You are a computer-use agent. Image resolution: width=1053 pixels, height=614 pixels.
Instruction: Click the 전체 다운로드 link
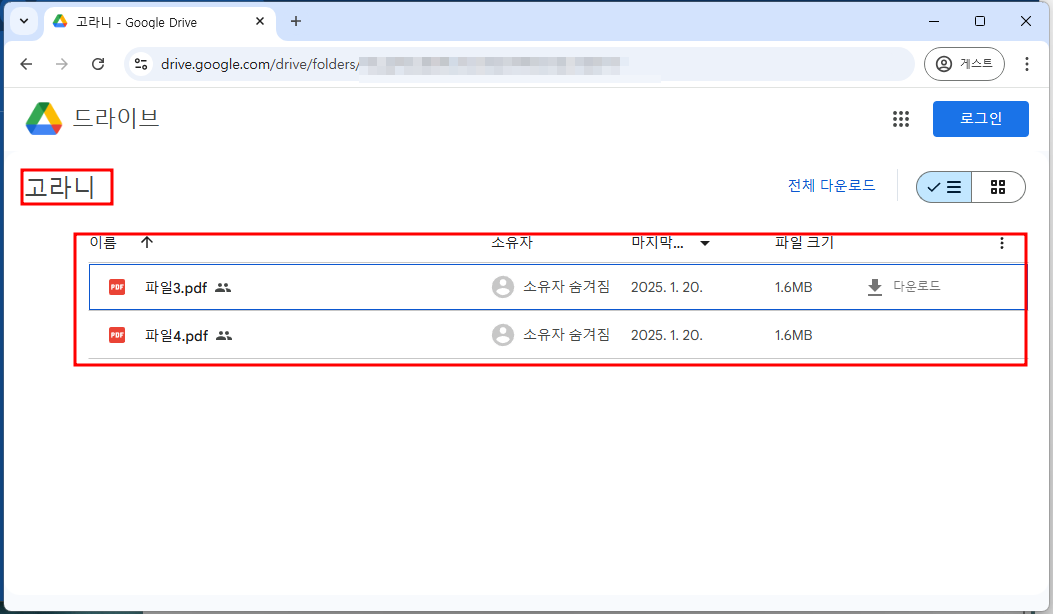(833, 185)
